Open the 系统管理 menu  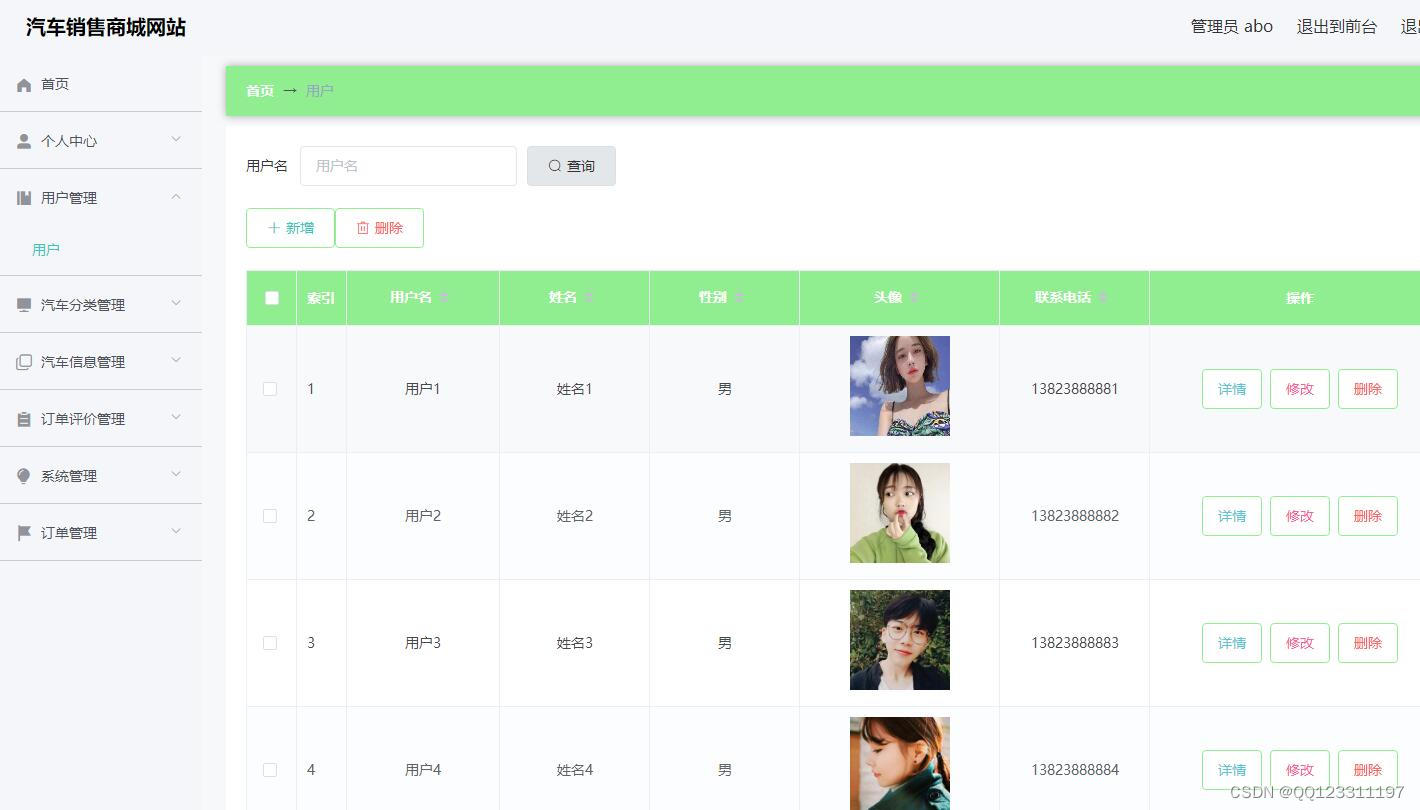point(101,476)
